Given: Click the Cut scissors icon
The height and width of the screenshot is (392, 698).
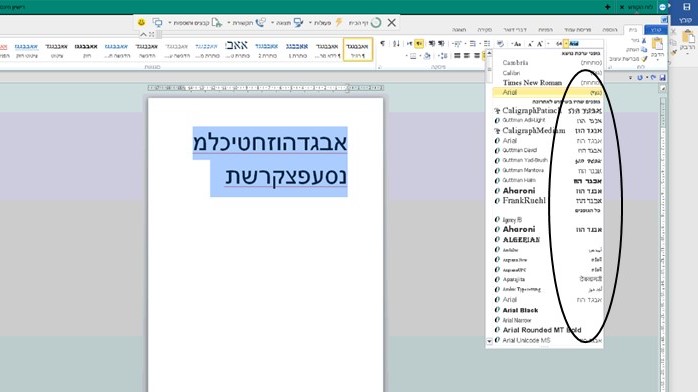Looking at the screenshot, I should tap(644, 40).
